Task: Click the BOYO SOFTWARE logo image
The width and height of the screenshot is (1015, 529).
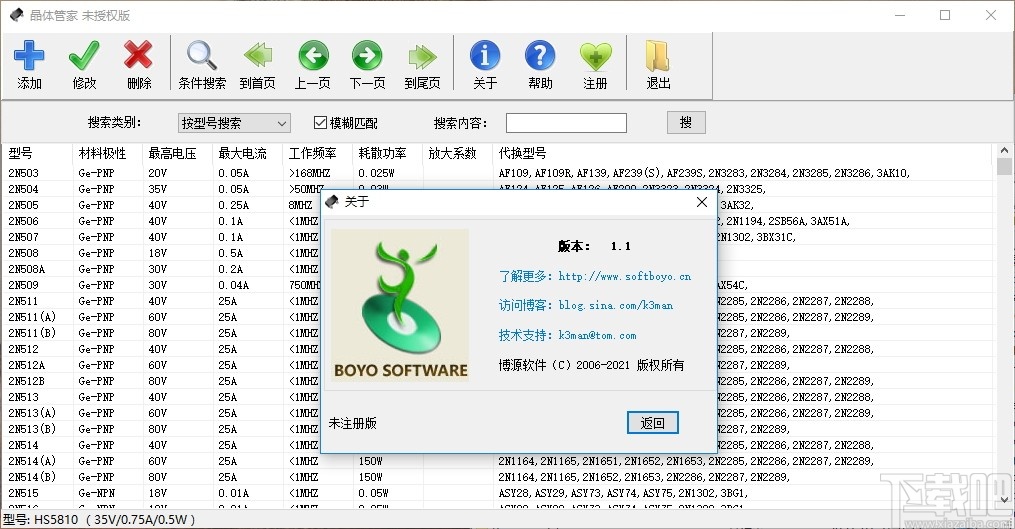Action: tap(400, 304)
